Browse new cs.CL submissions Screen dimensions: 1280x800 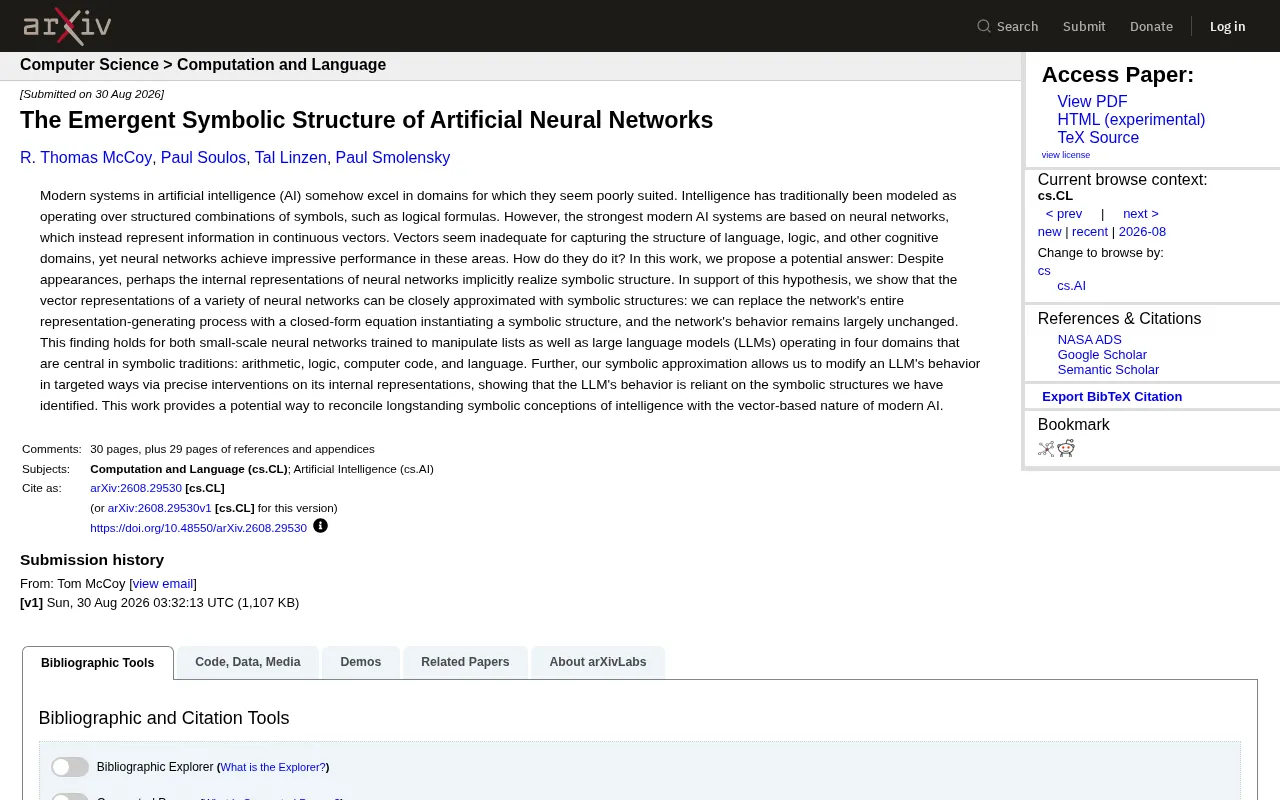click(x=1049, y=232)
